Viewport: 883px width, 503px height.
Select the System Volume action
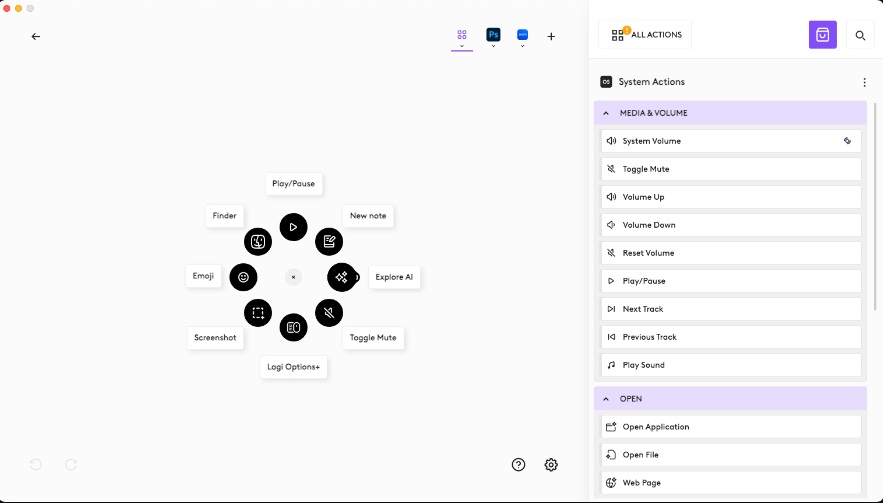tap(730, 141)
